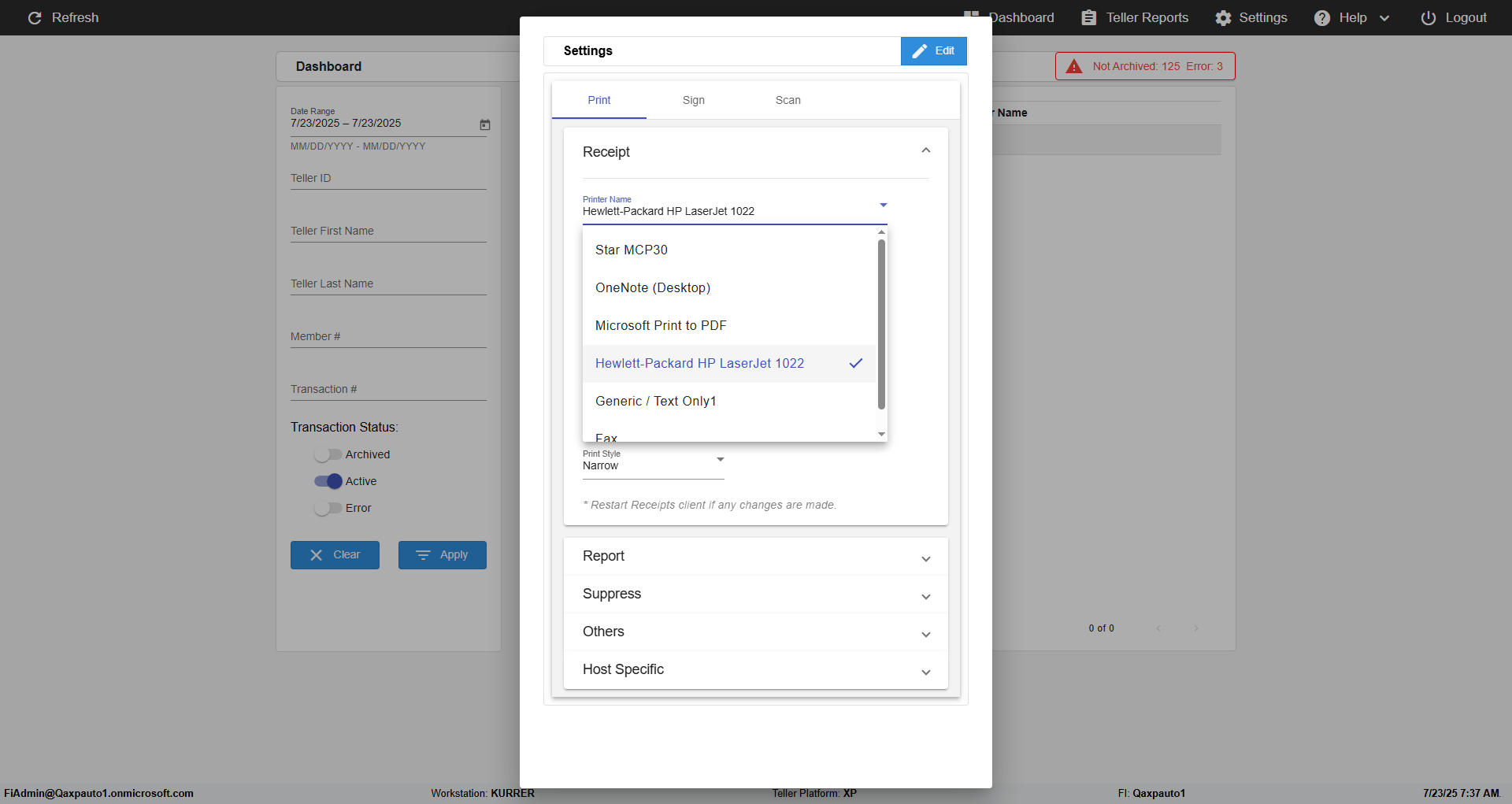This screenshot has height=804, width=1512.
Task: Toggle the Active status switch
Action: 328,481
